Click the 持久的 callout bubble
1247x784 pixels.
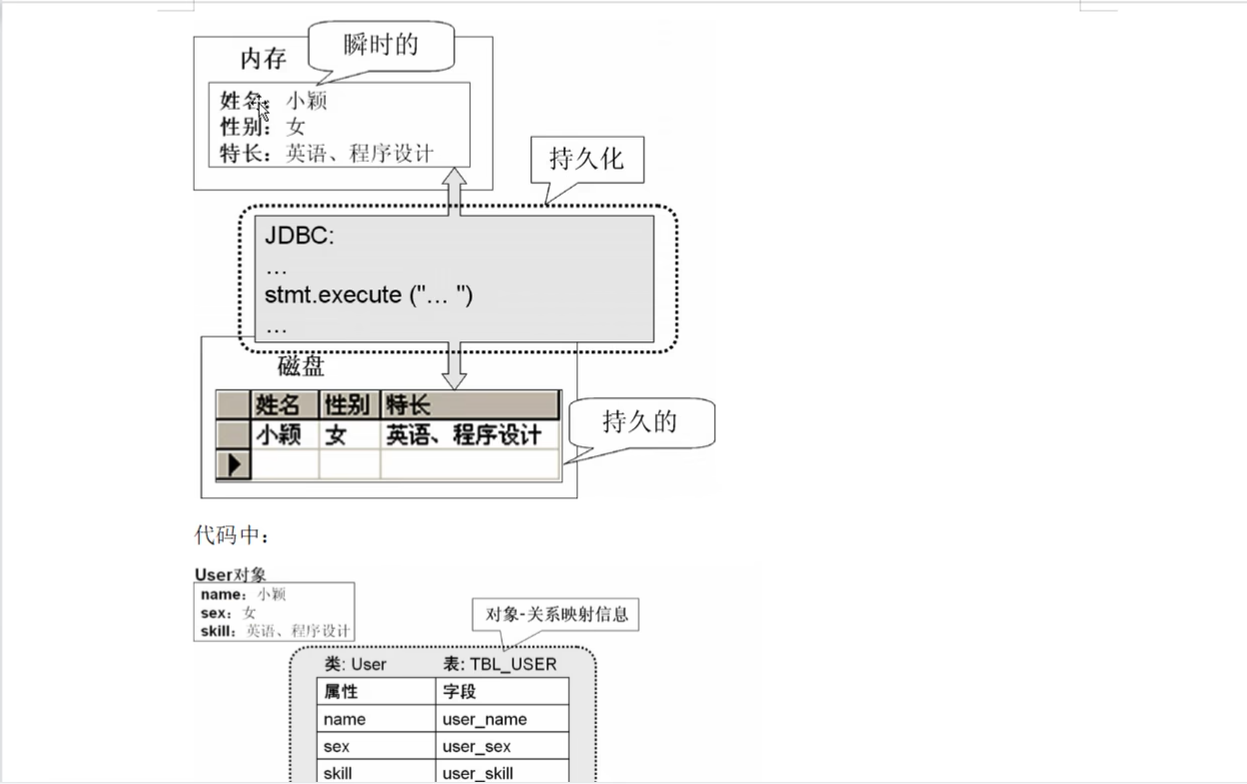pyautogui.click(x=641, y=423)
